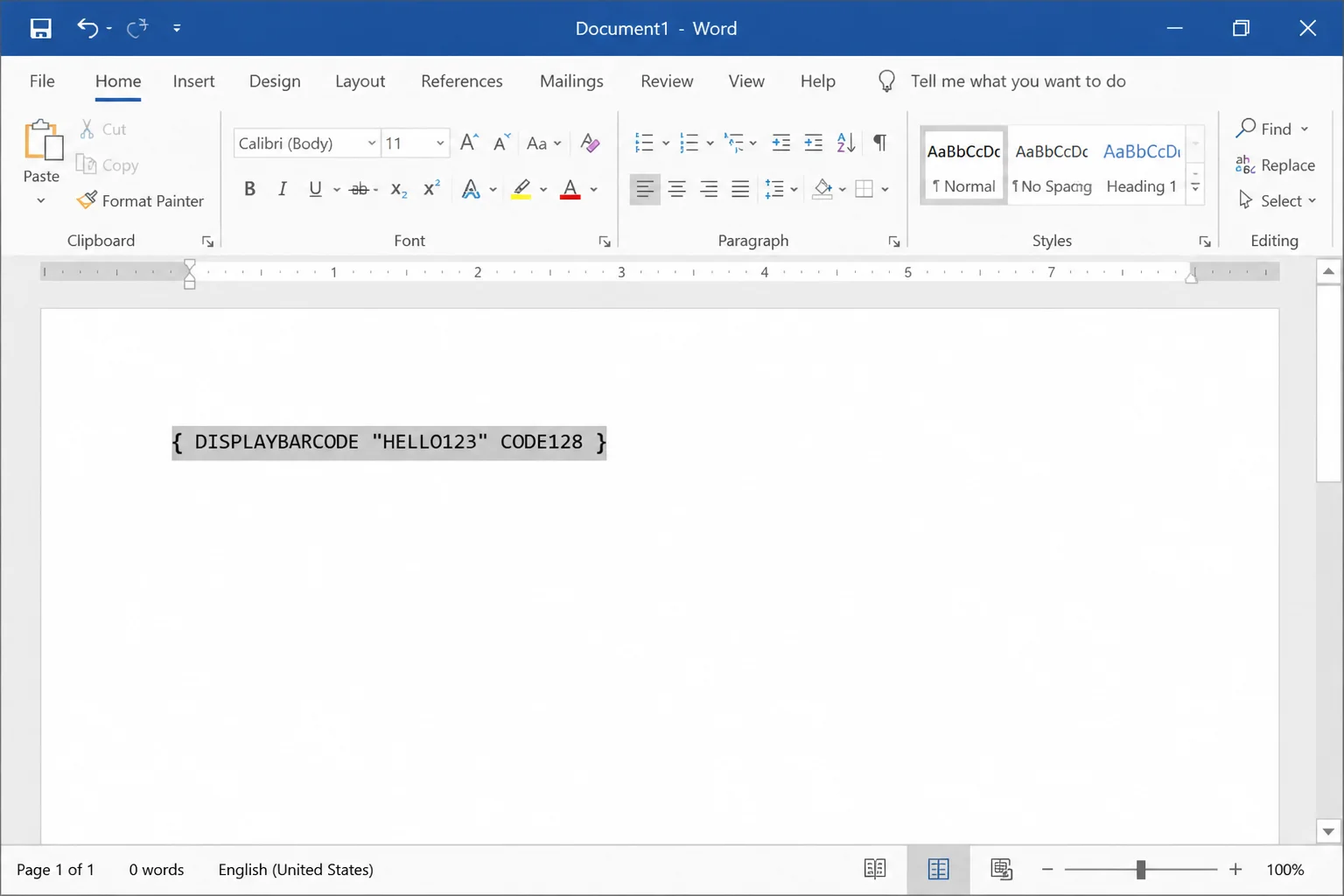Click the vertical scrollbar down arrow
Viewport: 1344px width, 896px height.
(x=1328, y=831)
